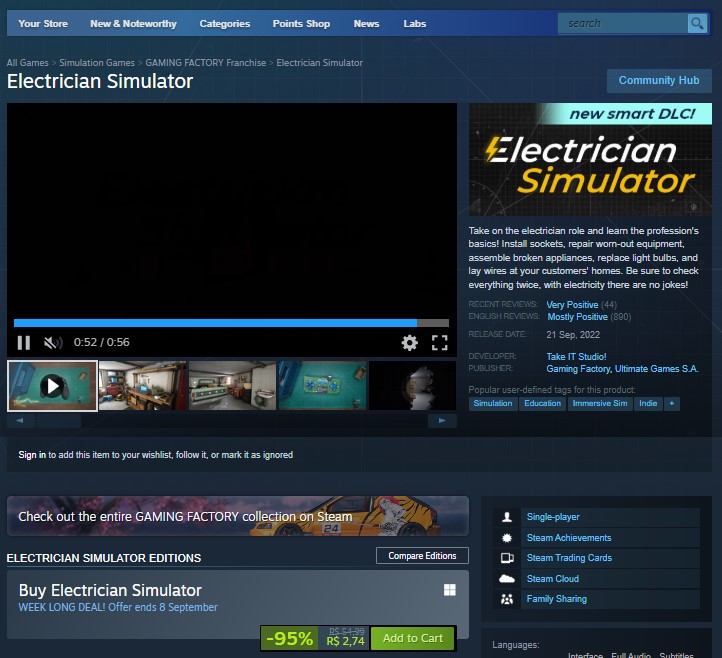
Task: Select the Simulation tag
Action: coord(493,403)
